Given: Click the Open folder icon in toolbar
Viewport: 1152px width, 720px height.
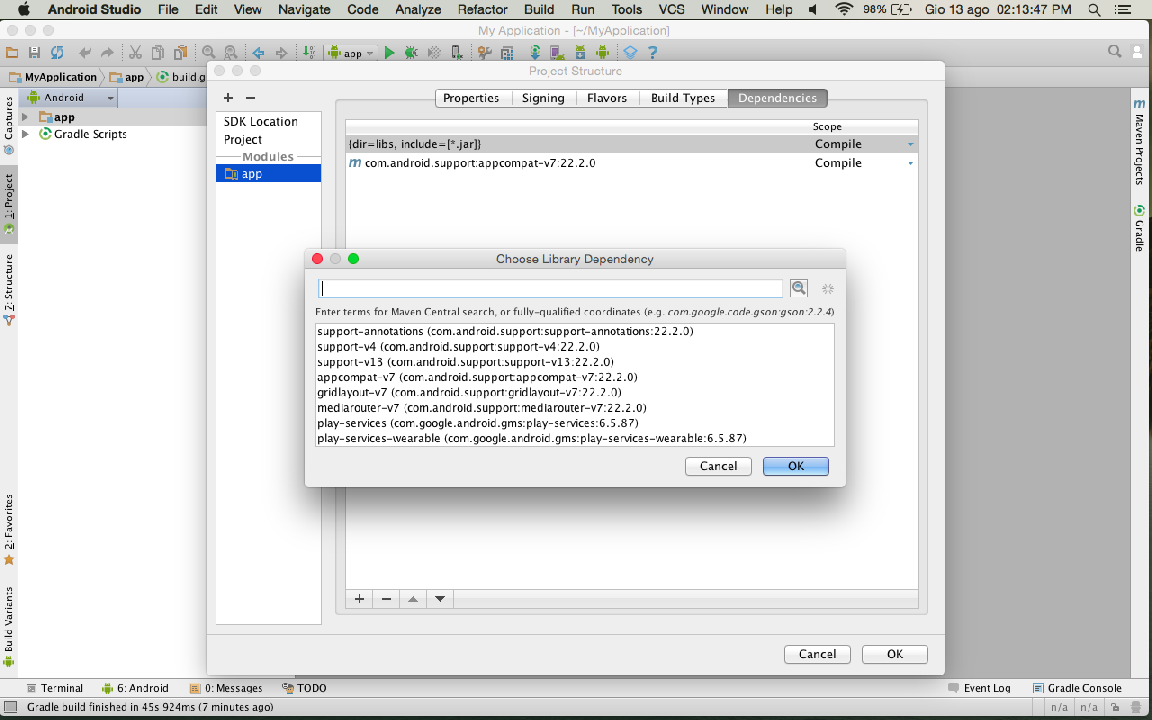Looking at the screenshot, I should click(12, 52).
